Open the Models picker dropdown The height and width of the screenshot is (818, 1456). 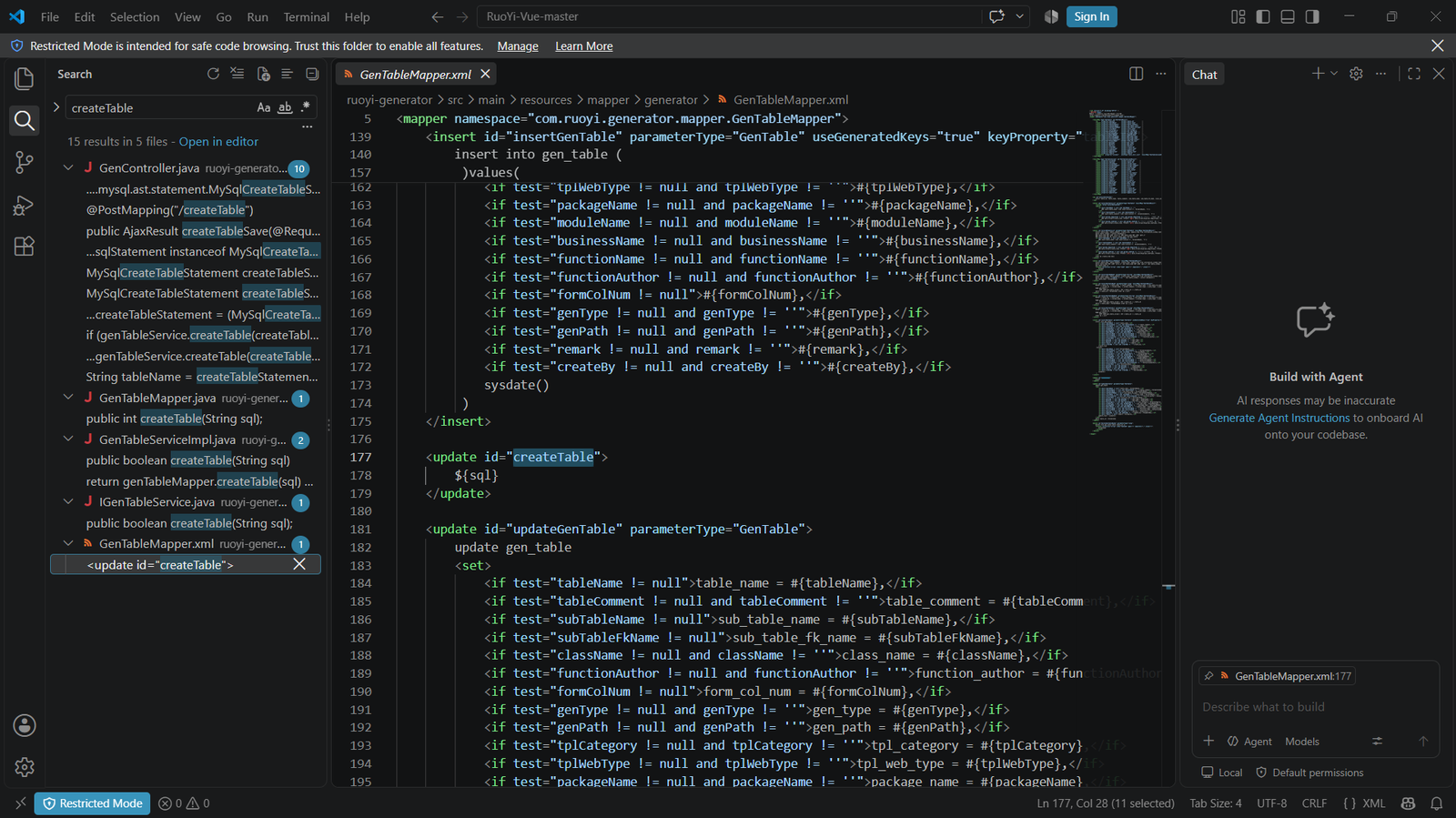tap(1302, 742)
